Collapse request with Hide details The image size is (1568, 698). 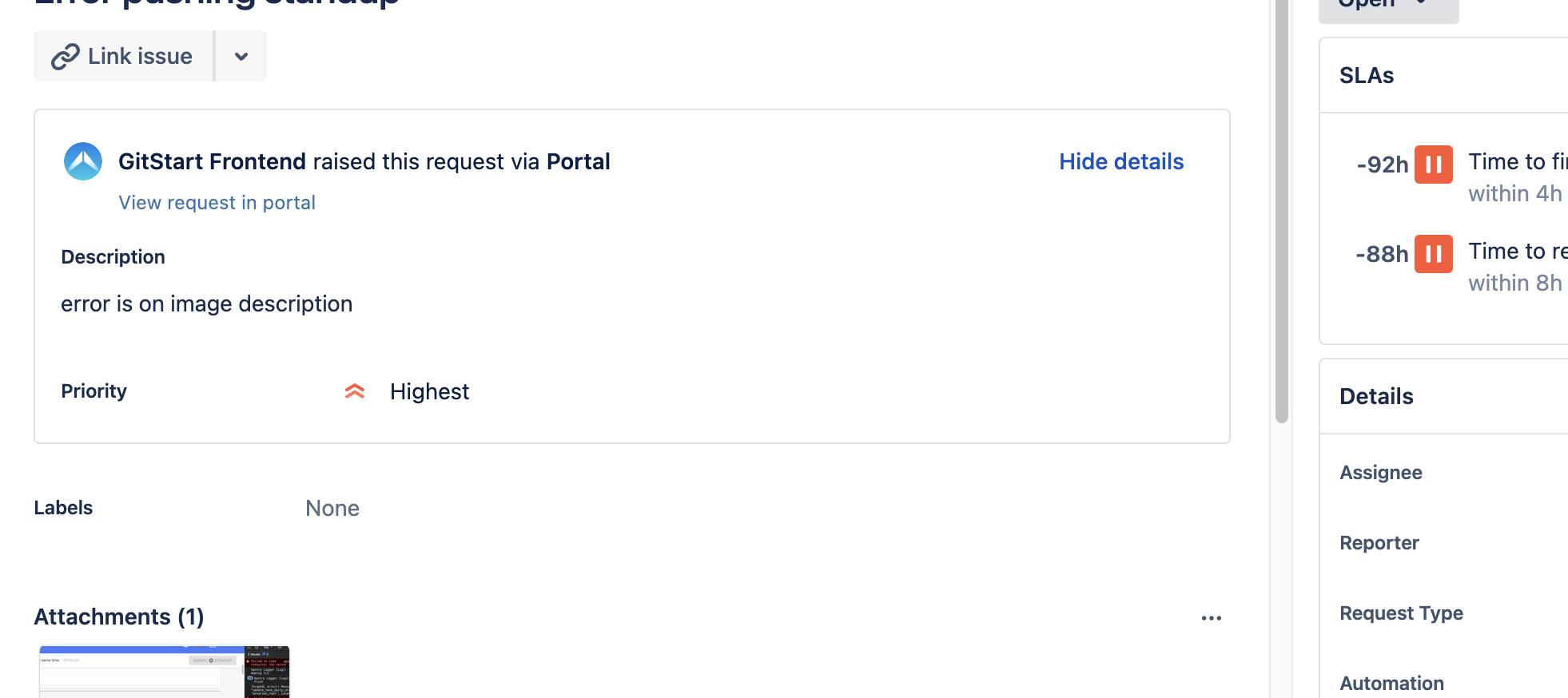click(1121, 161)
